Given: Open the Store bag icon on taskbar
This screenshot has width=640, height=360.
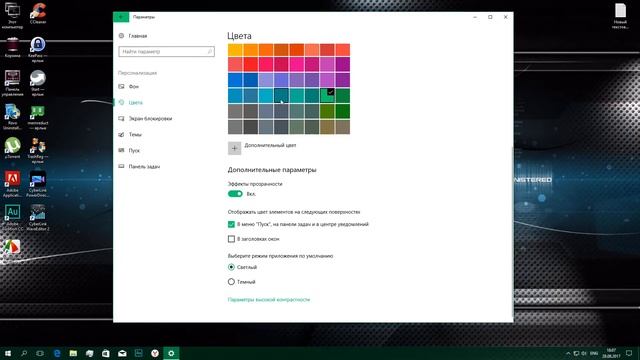Looking at the screenshot, I should point(106,353).
